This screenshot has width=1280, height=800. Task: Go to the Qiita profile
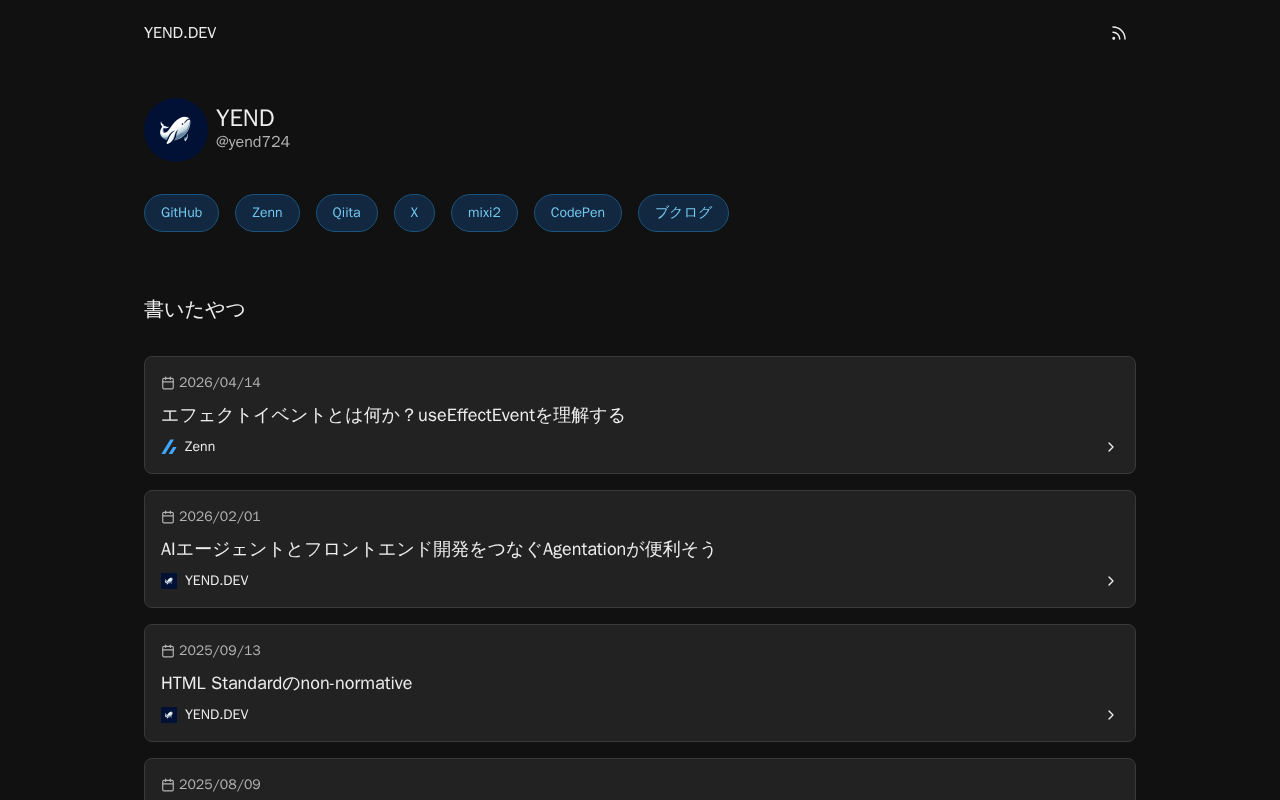pyautogui.click(x=346, y=213)
